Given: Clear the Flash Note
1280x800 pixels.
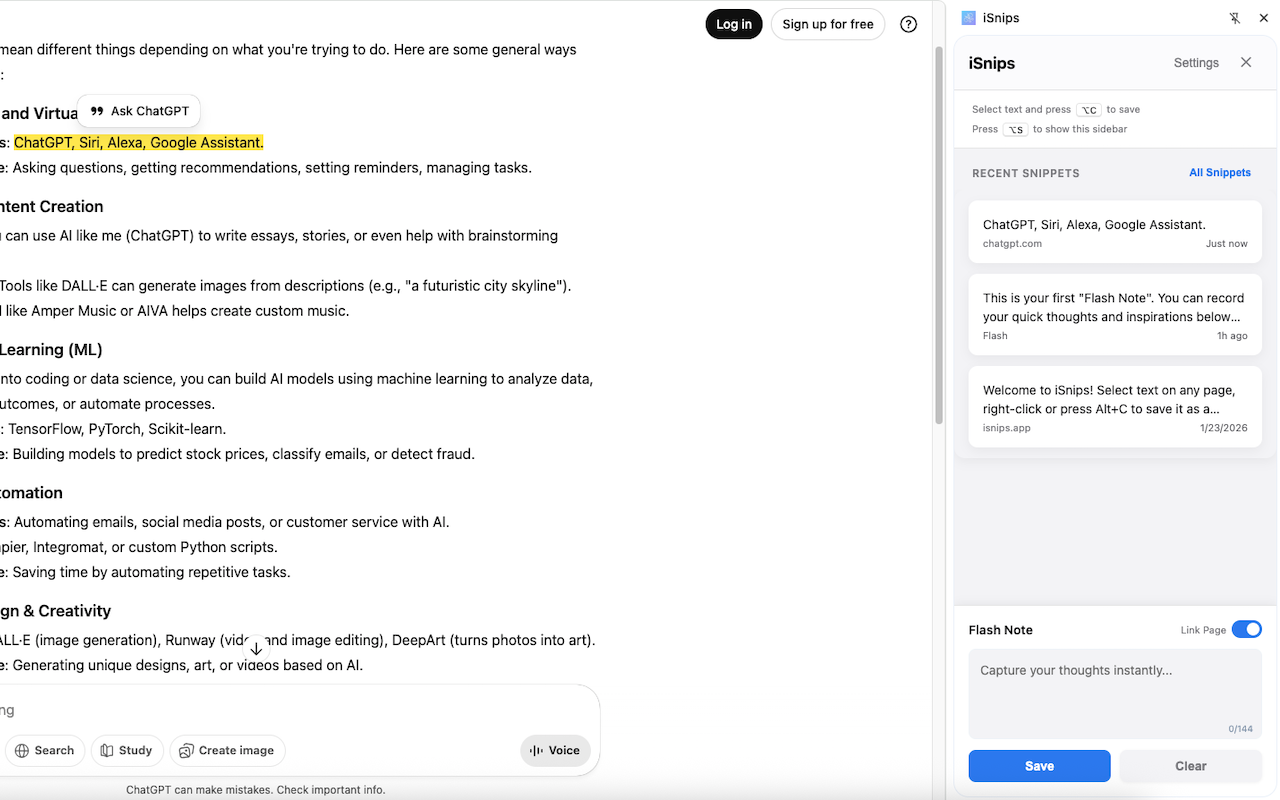Looking at the screenshot, I should pyautogui.click(x=1190, y=765).
